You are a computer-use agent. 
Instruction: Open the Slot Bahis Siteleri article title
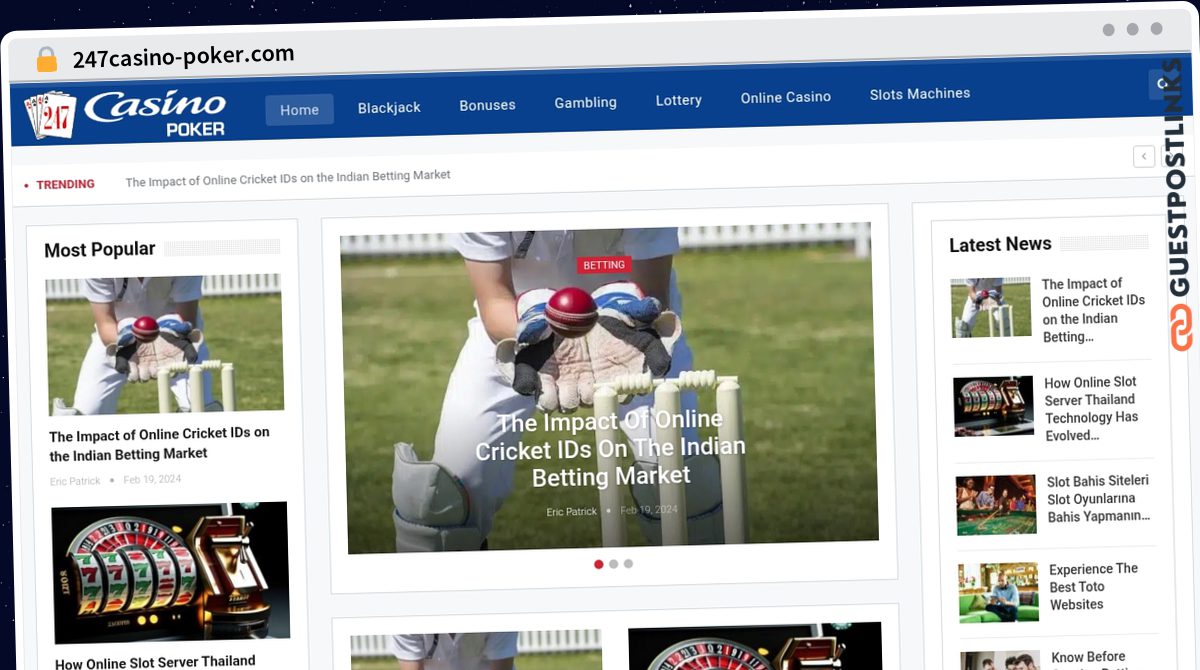coord(1099,499)
